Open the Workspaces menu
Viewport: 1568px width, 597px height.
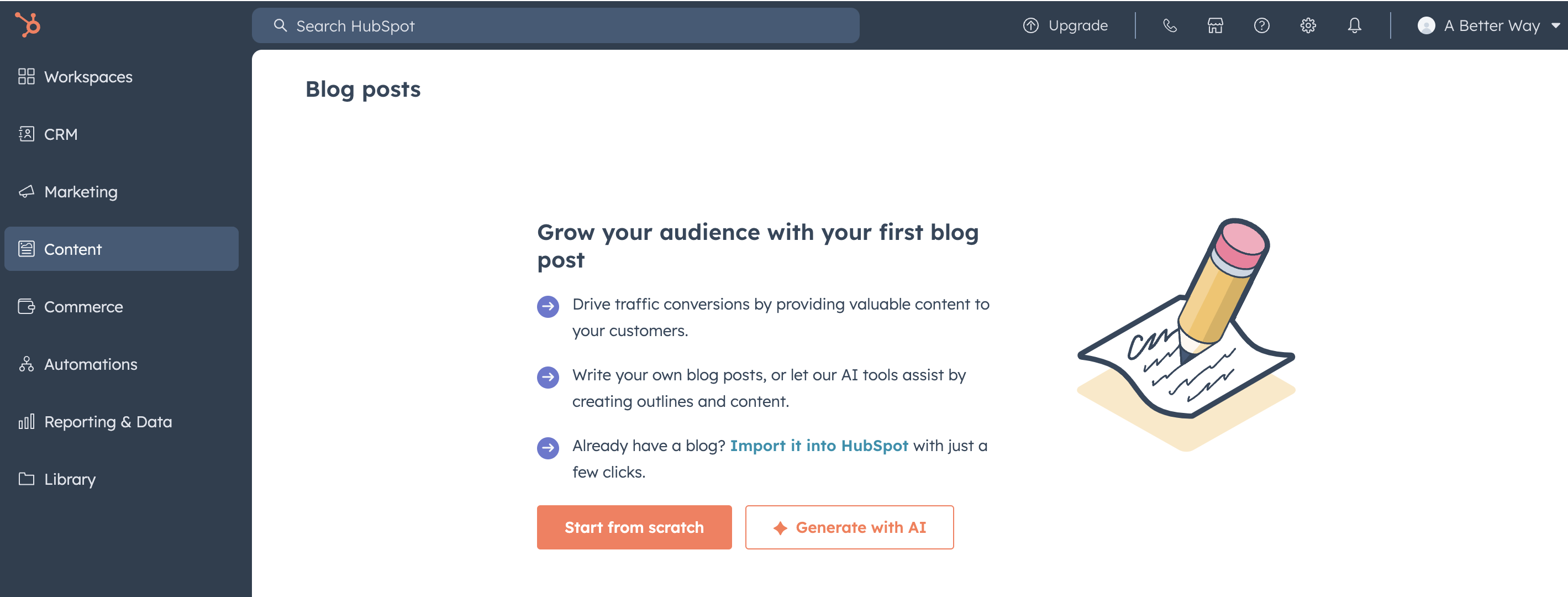(88, 77)
